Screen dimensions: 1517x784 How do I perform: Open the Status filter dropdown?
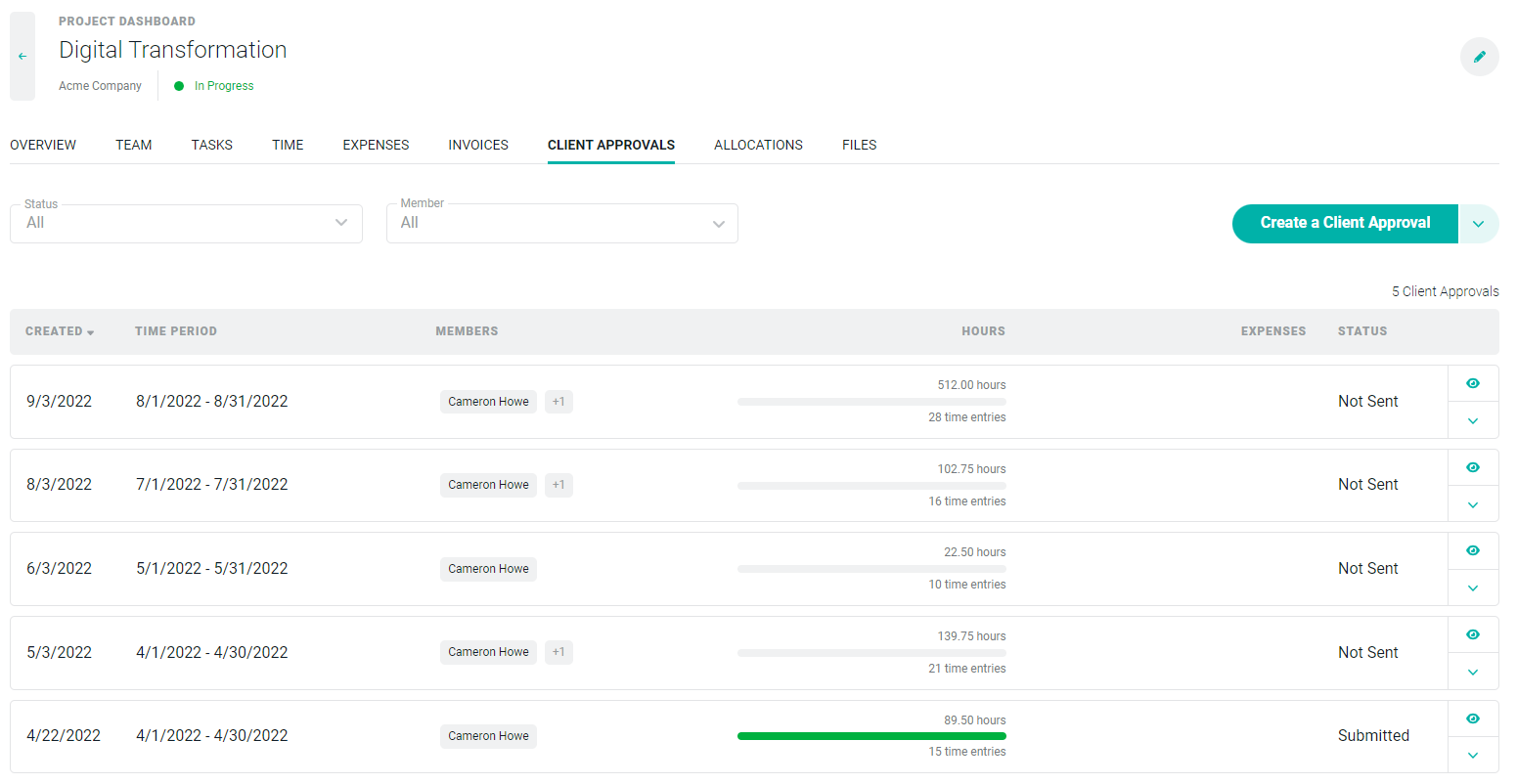[186, 223]
